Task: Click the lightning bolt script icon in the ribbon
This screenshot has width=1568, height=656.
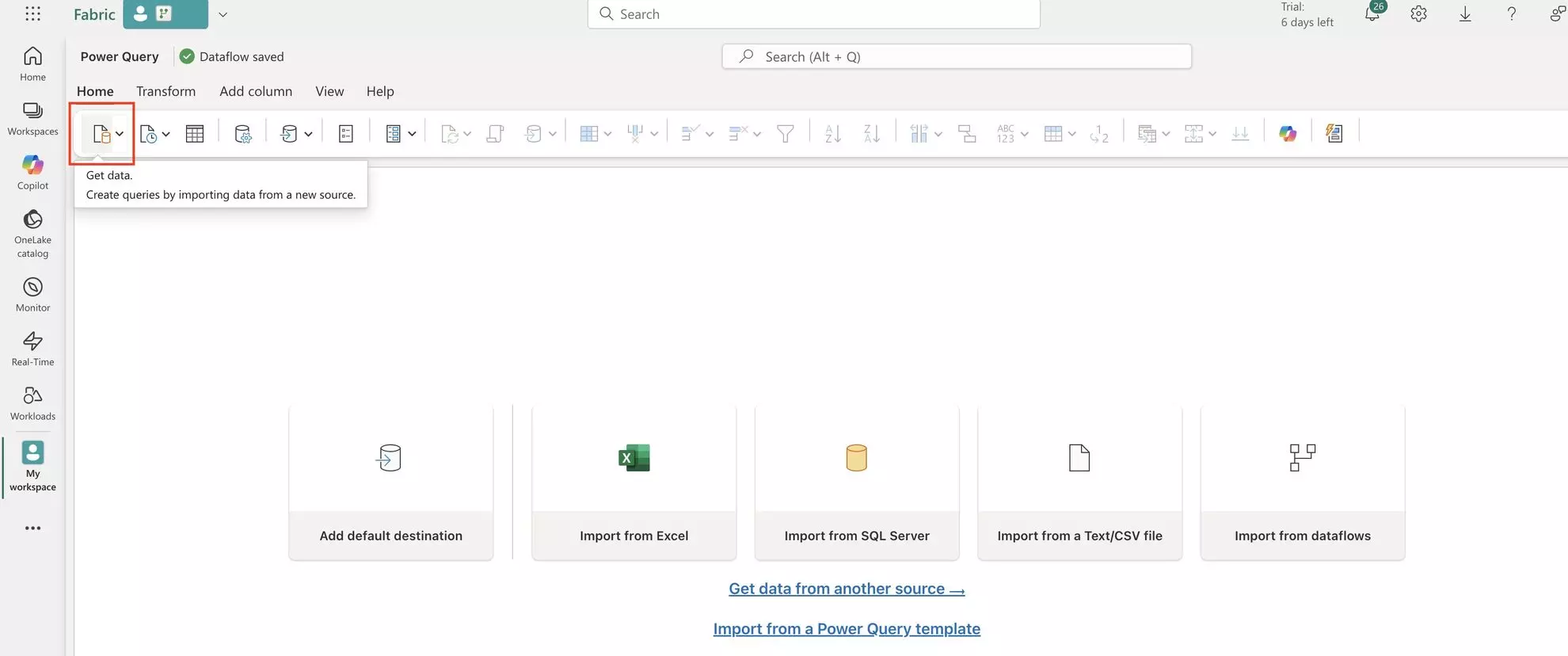Action: [x=1334, y=134]
